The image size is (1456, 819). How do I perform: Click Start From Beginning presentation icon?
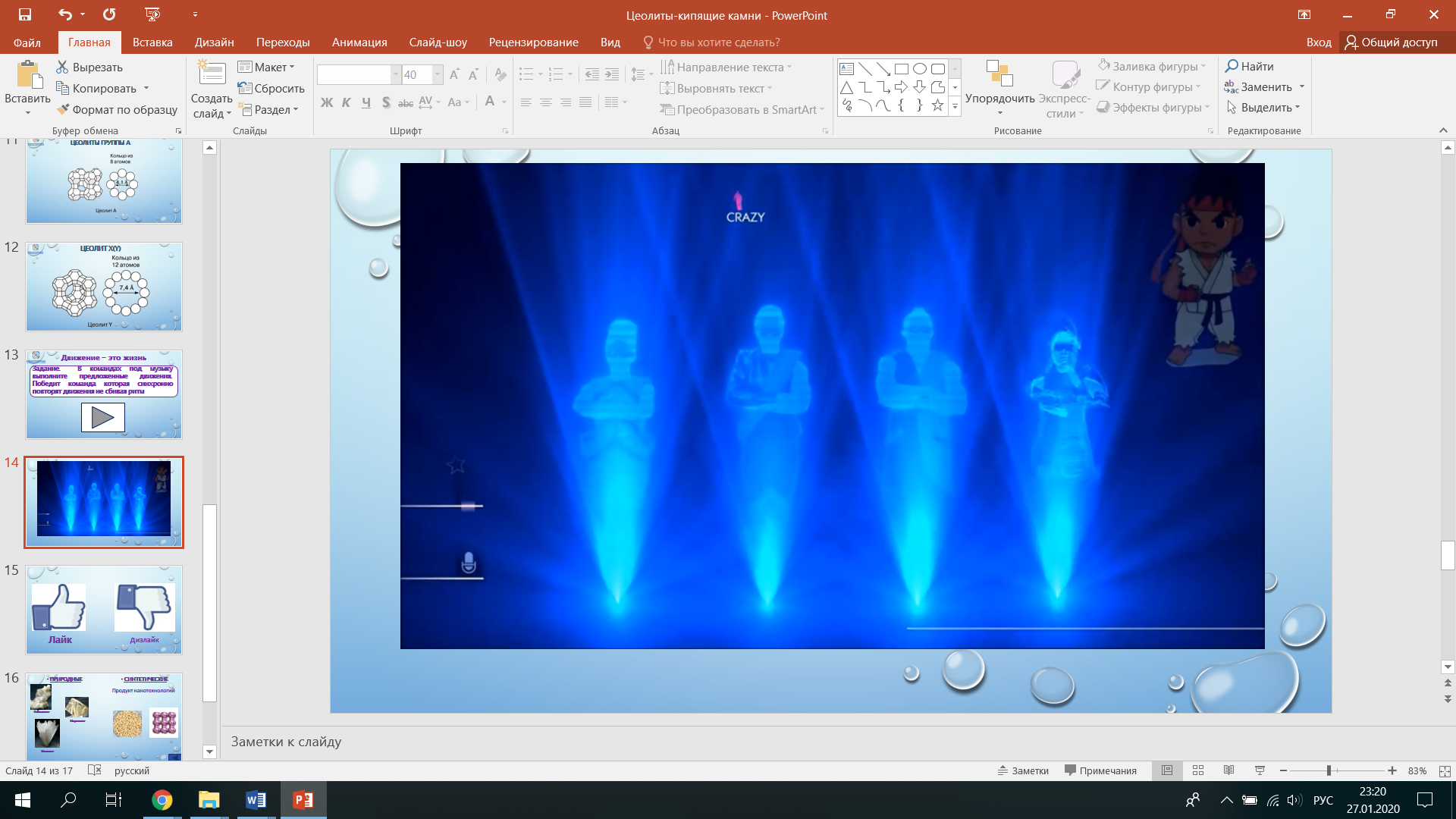[152, 14]
